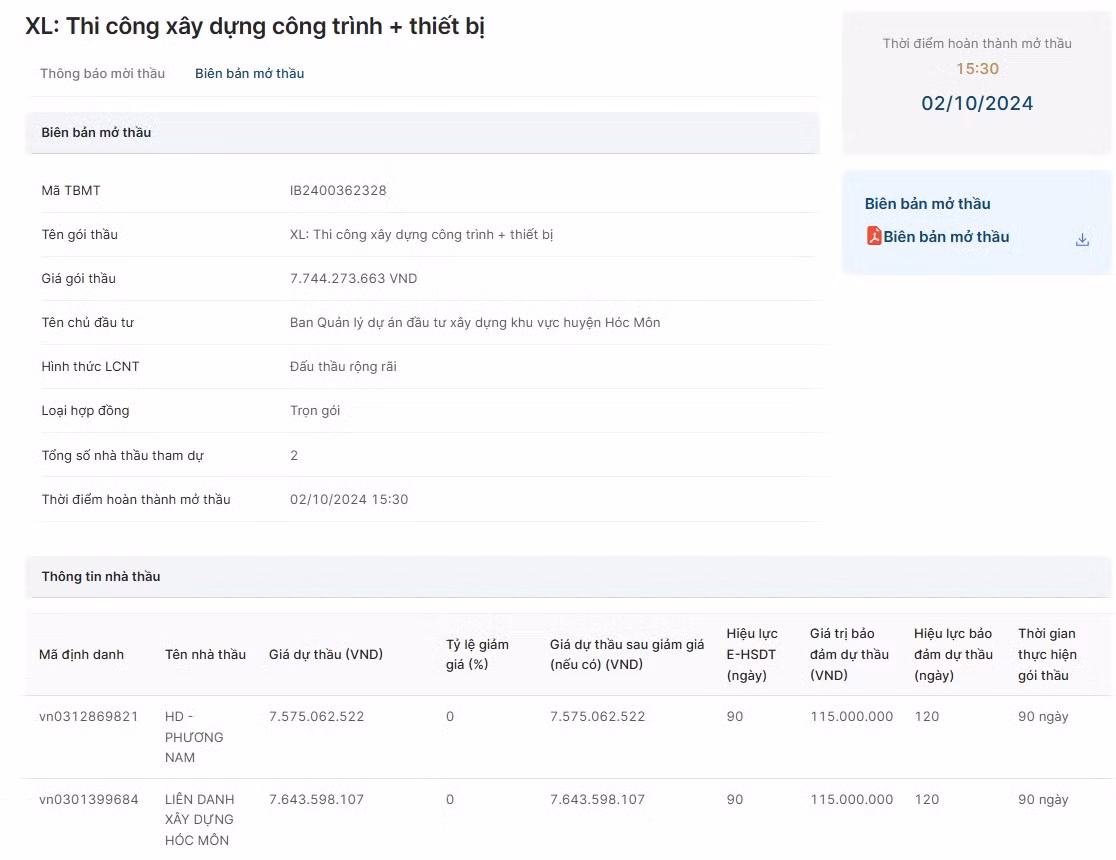
Task: Open the Biên bản mở thầu PDF link
Action: tap(946, 237)
